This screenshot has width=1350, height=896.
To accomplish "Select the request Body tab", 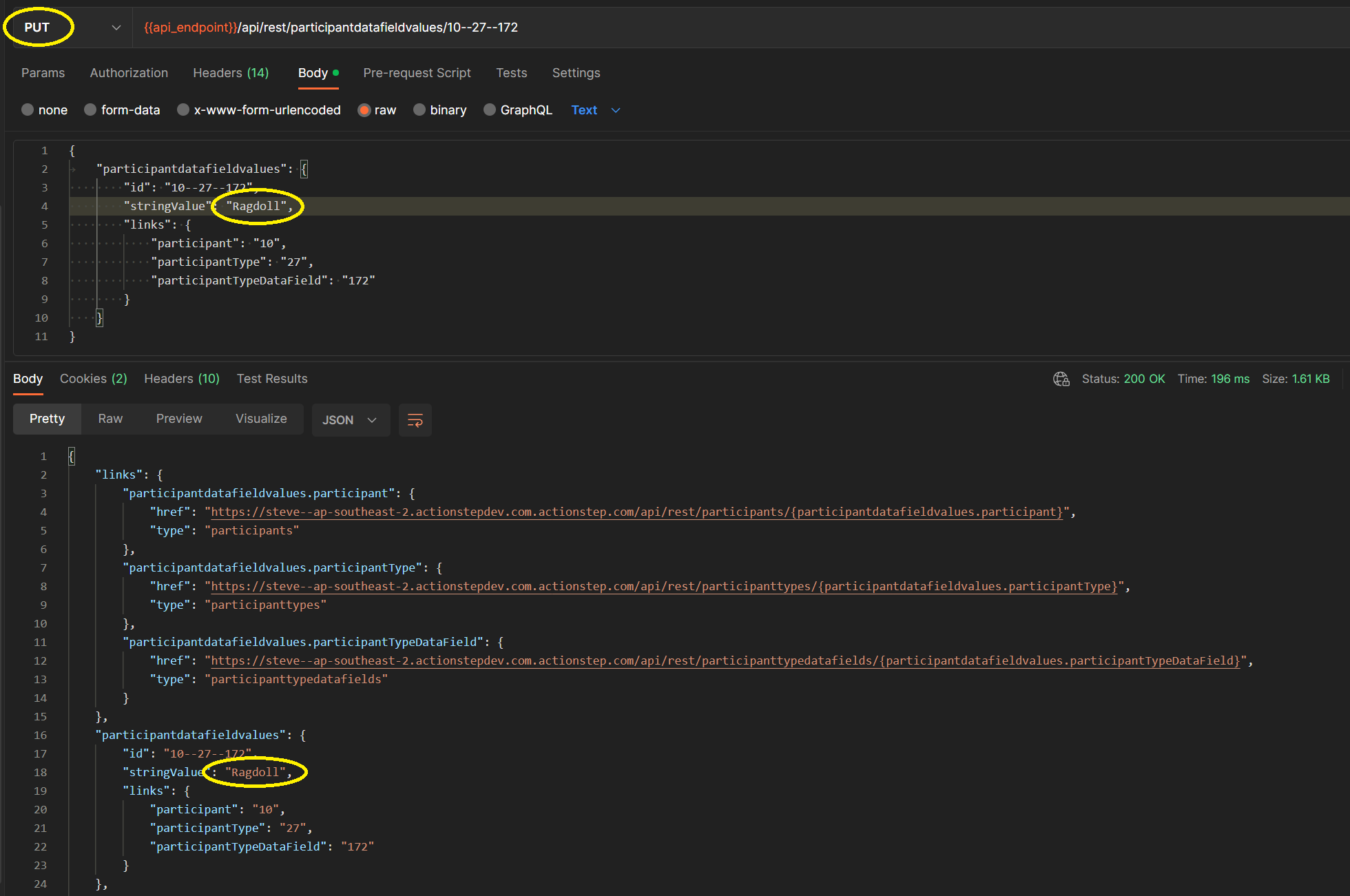I will (318, 73).
